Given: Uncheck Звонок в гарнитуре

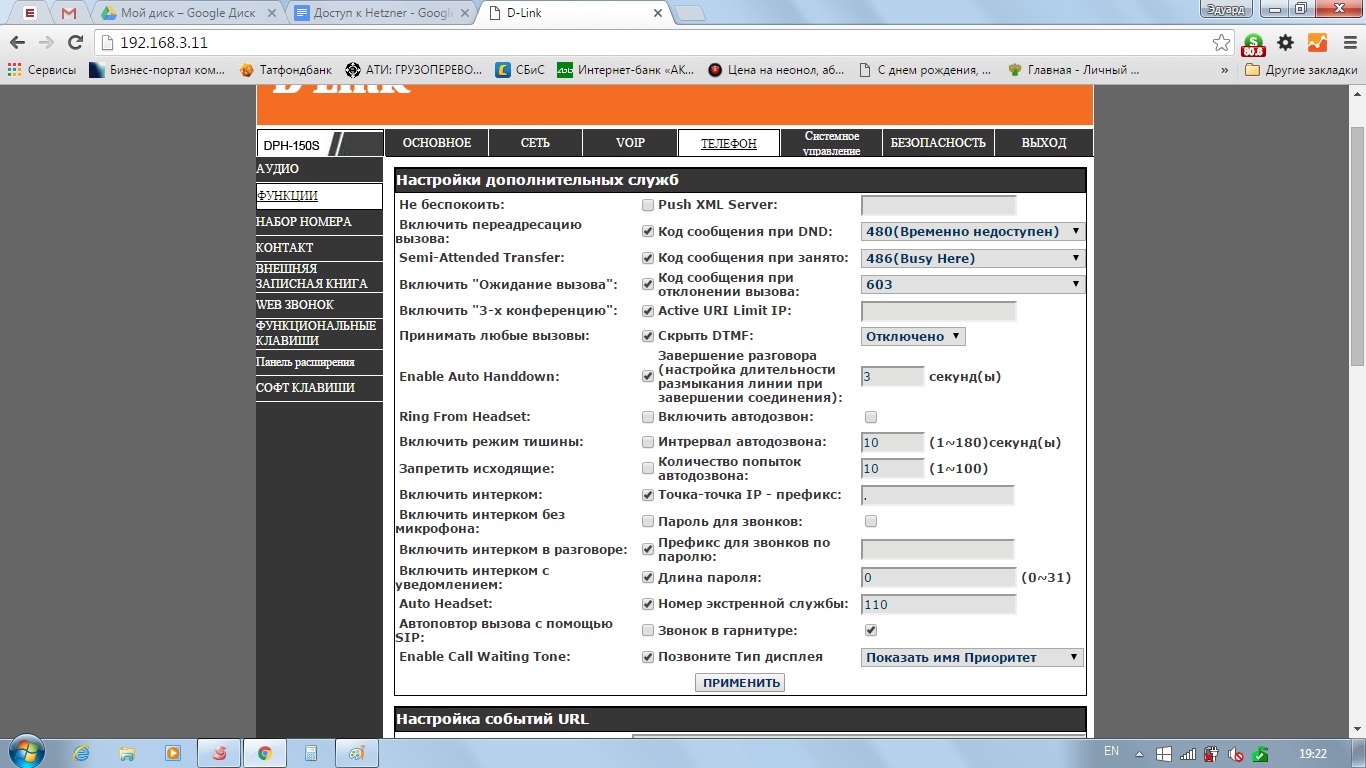Looking at the screenshot, I should pyautogui.click(x=871, y=631).
